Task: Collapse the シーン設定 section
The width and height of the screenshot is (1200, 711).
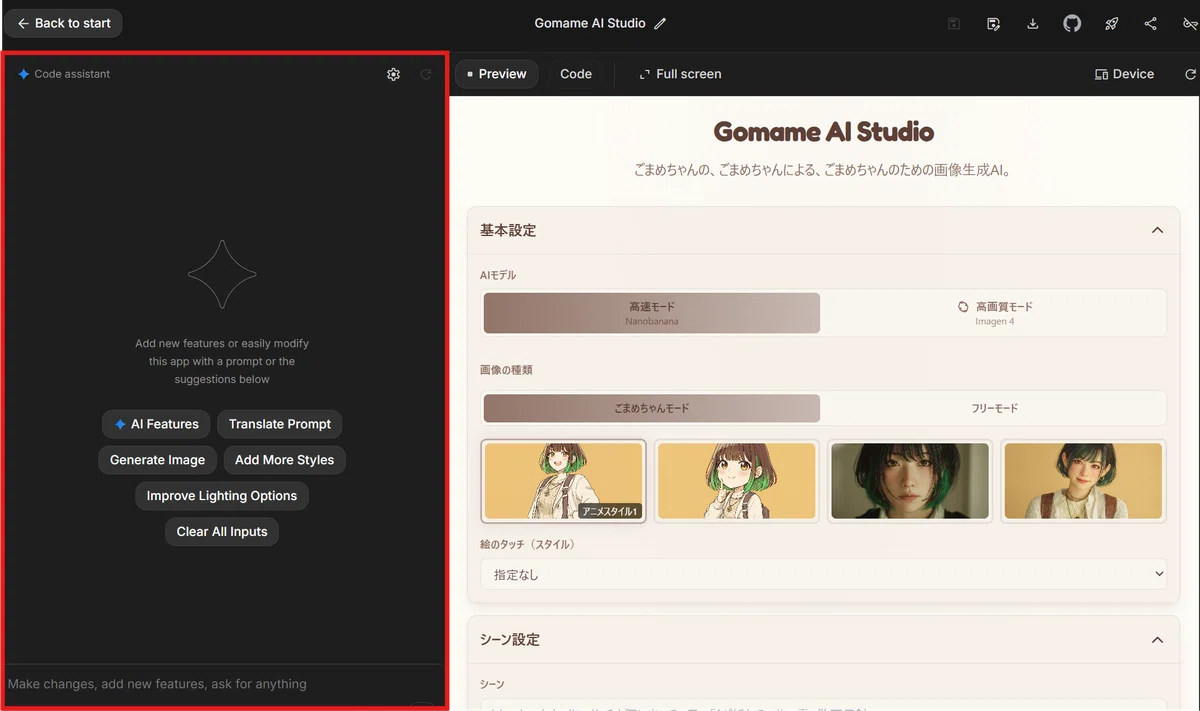Action: tap(1157, 640)
